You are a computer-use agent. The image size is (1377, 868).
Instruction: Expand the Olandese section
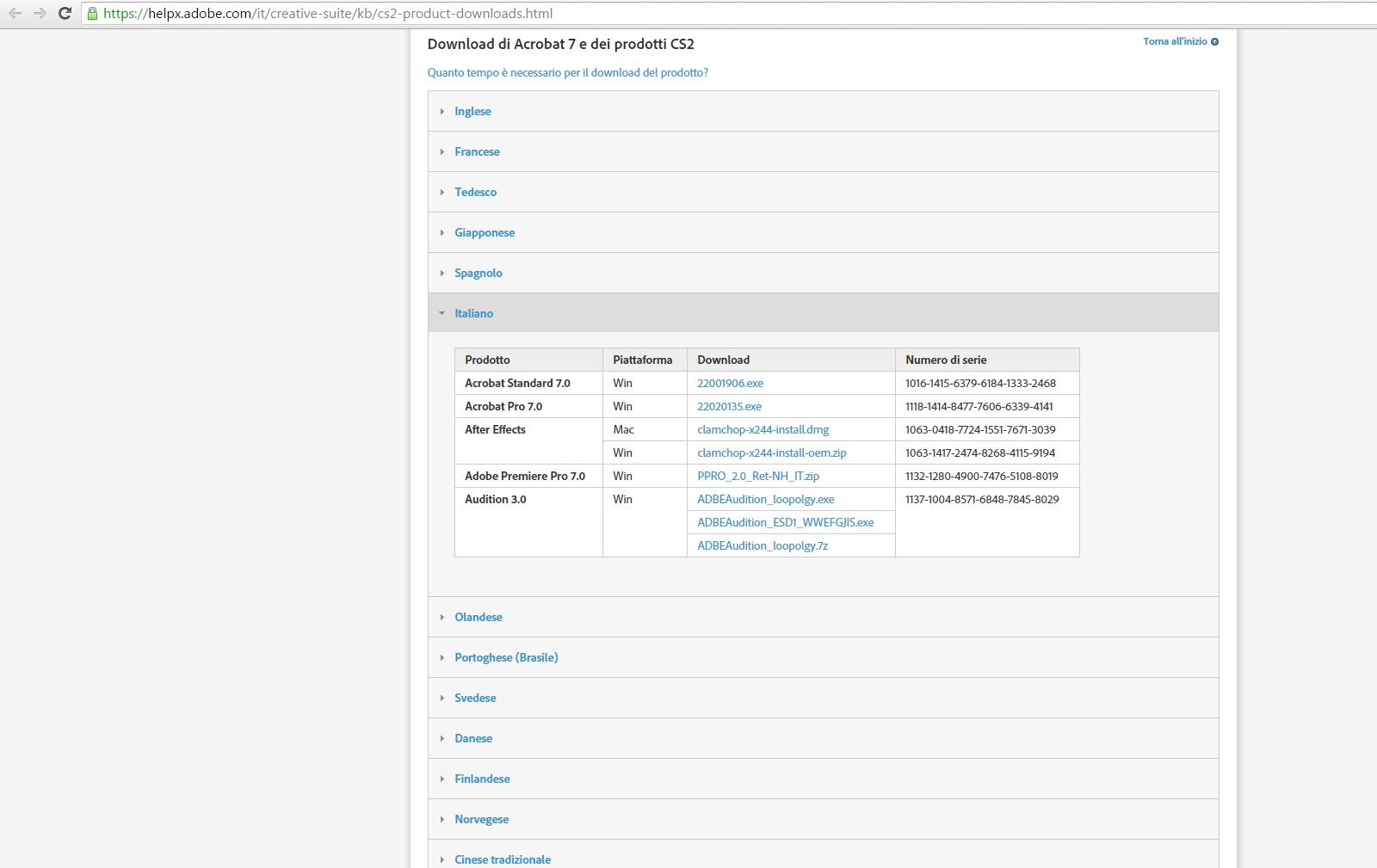(823, 617)
